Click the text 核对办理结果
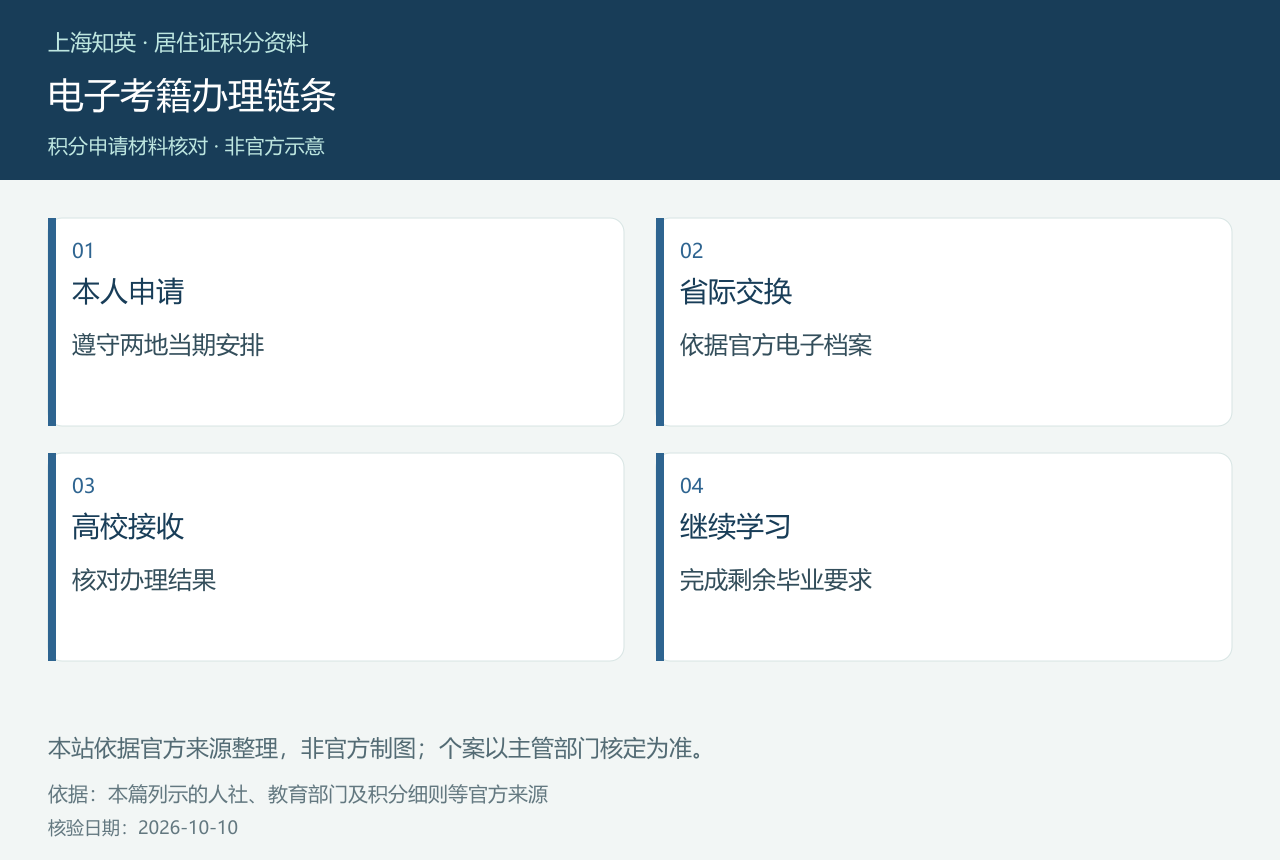The image size is (1280, 860). 144,580
